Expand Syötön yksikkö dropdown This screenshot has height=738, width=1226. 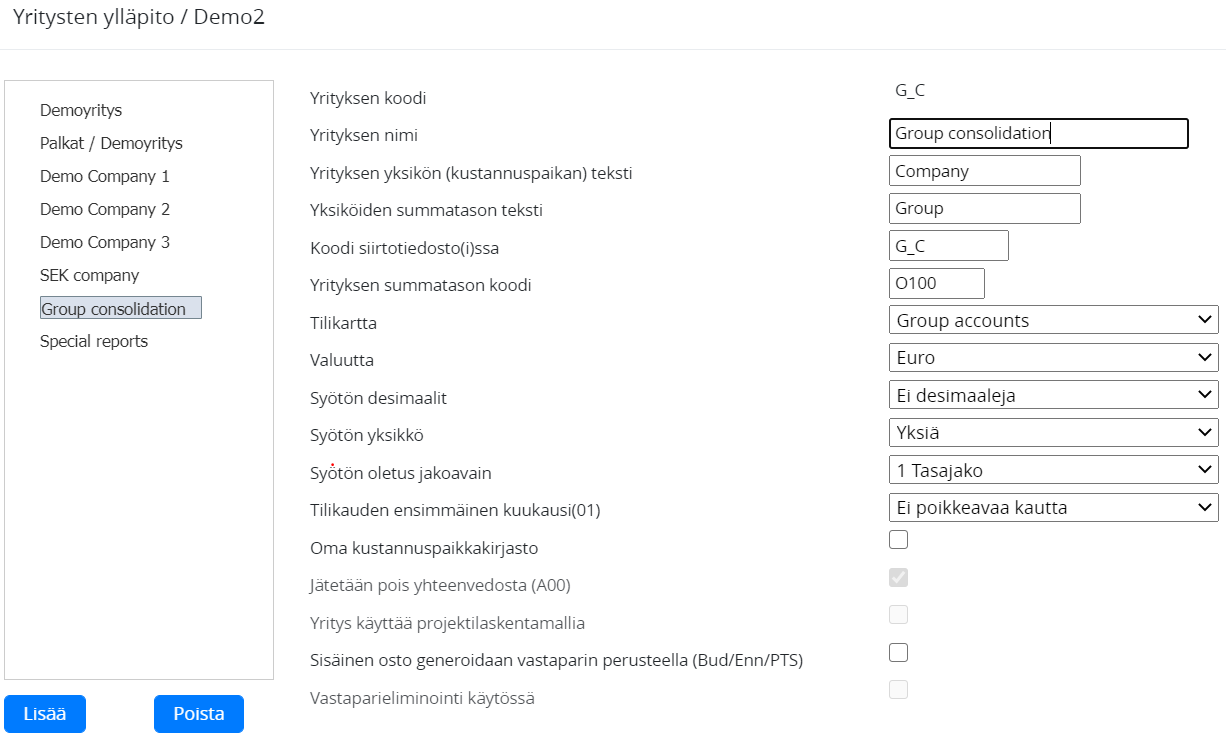pos(1053,433)
